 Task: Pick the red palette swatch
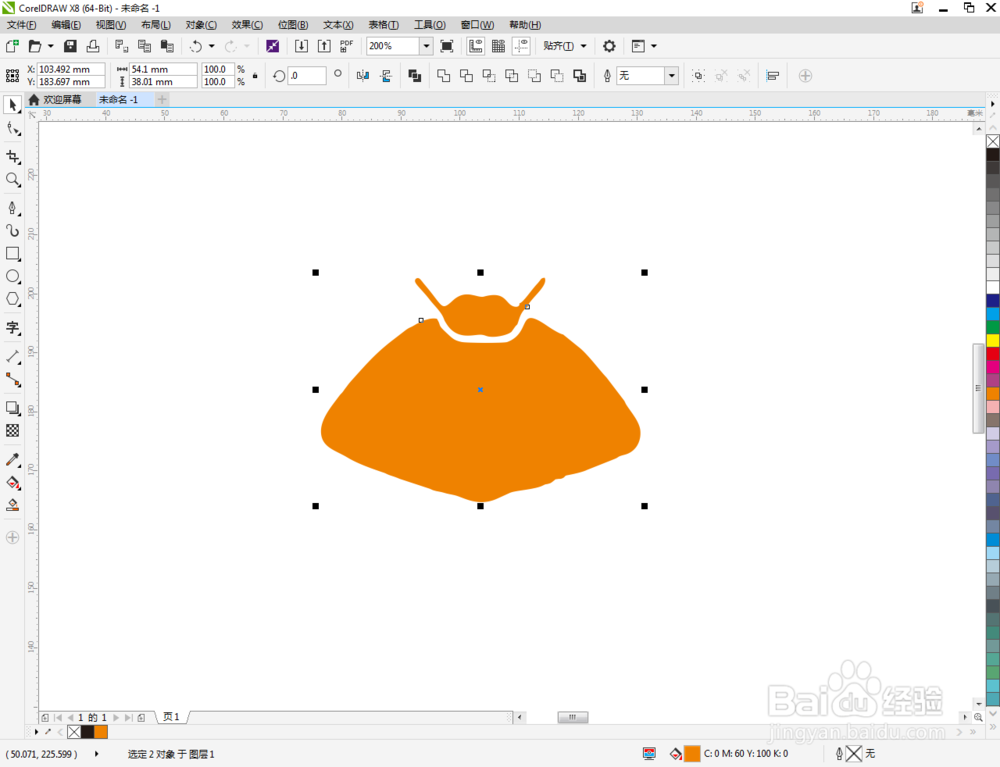993,354
